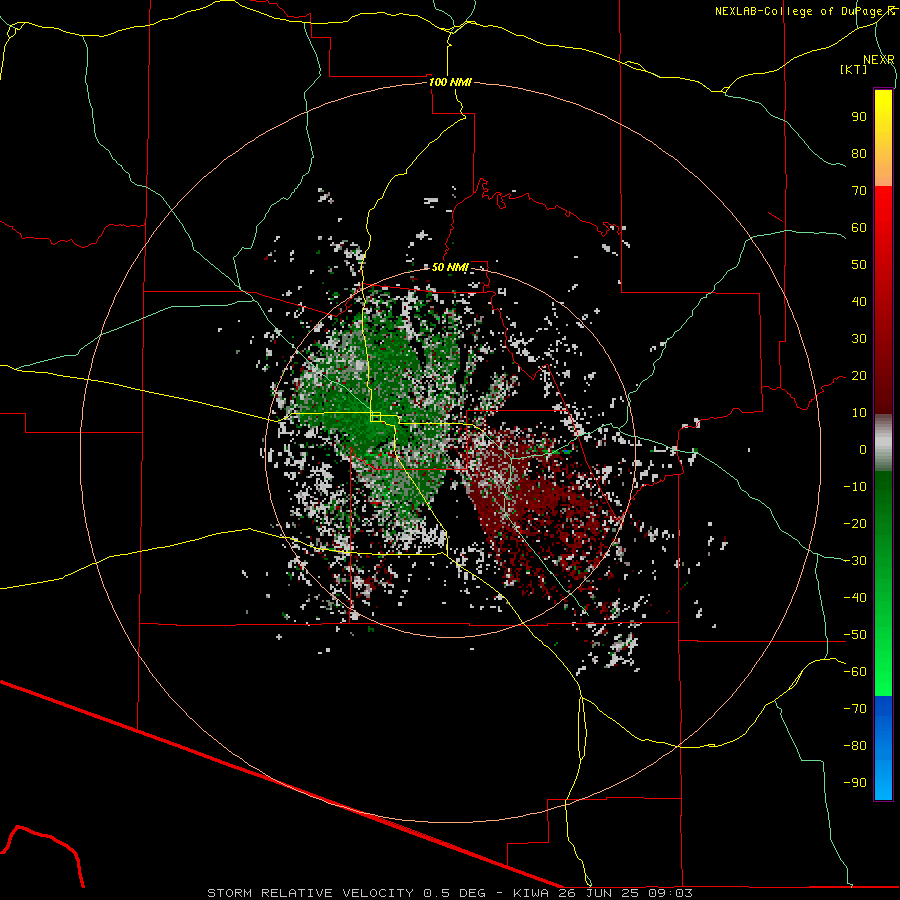Click the -60 value on velocity scale
900x900 pixels.
pyautogui.click(x=855, y=672)
